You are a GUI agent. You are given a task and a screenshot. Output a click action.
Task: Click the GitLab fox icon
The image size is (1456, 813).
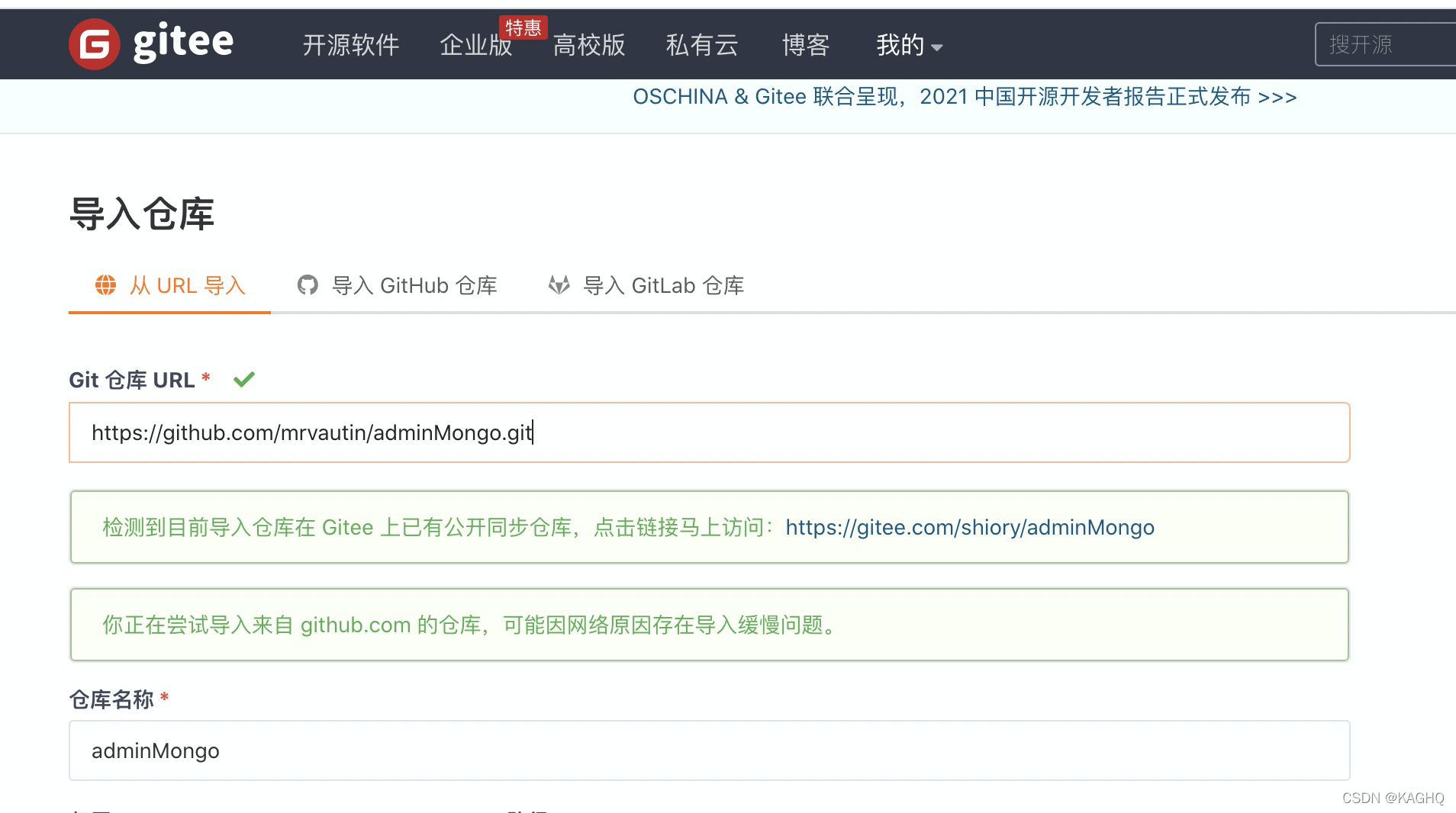[x=559, y=285]
